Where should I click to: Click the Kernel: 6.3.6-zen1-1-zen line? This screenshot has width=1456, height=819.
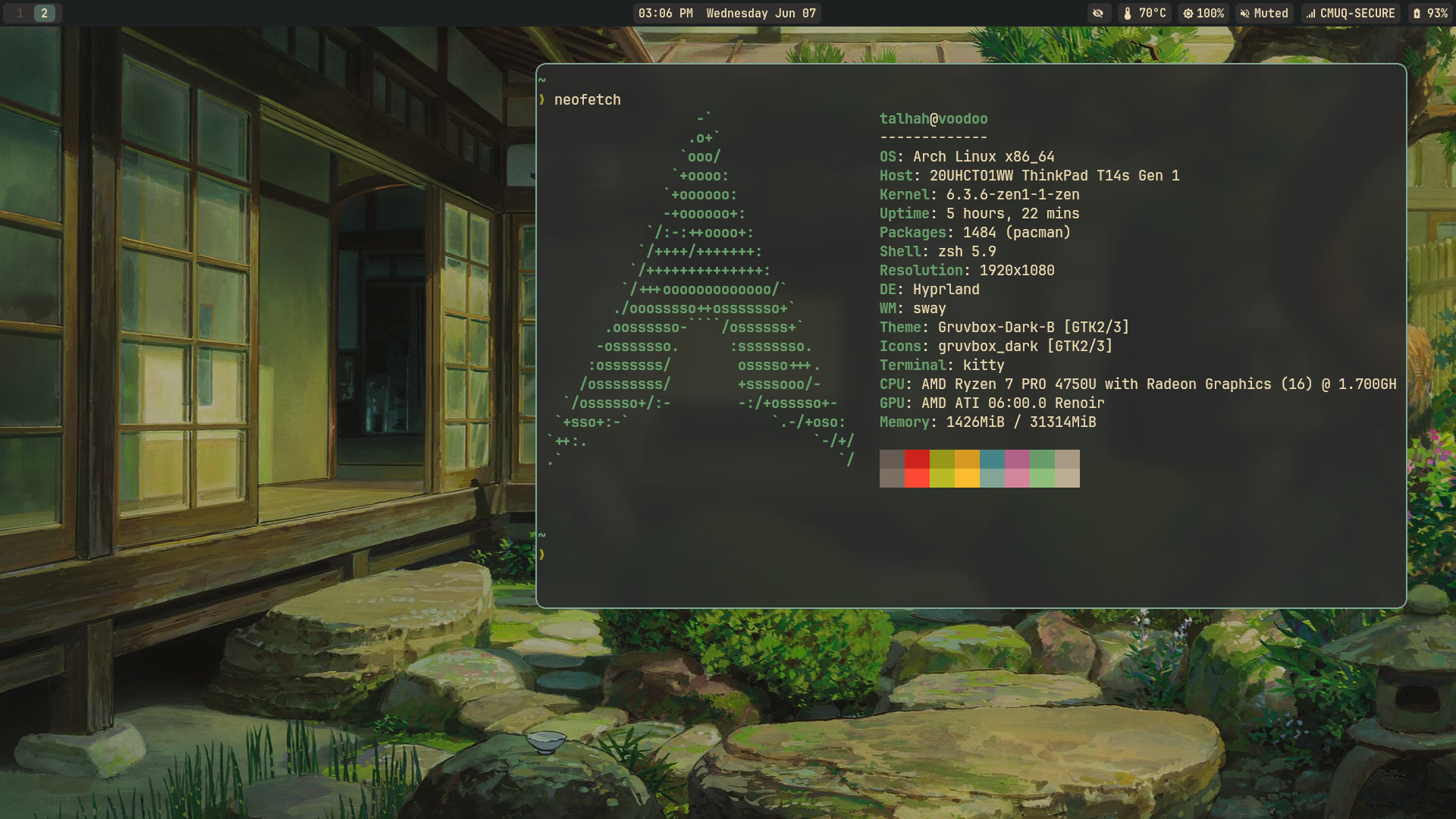pyautogui.click(x=979, y=194)
